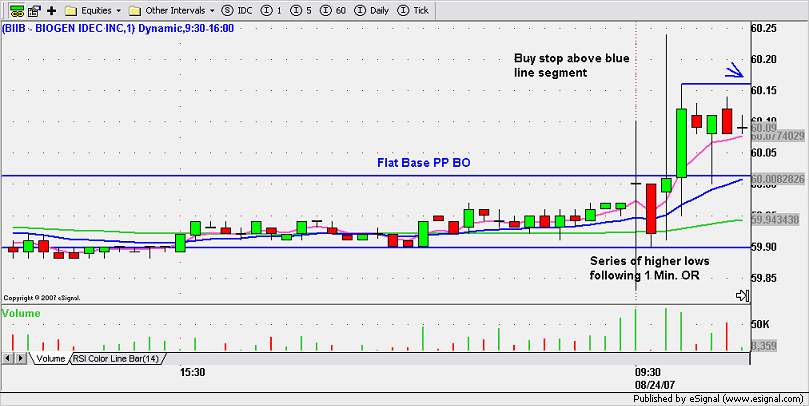Switch to the Daily interval
The height and width of the screenshot is (406, 809).
click(x=372, y=10)
